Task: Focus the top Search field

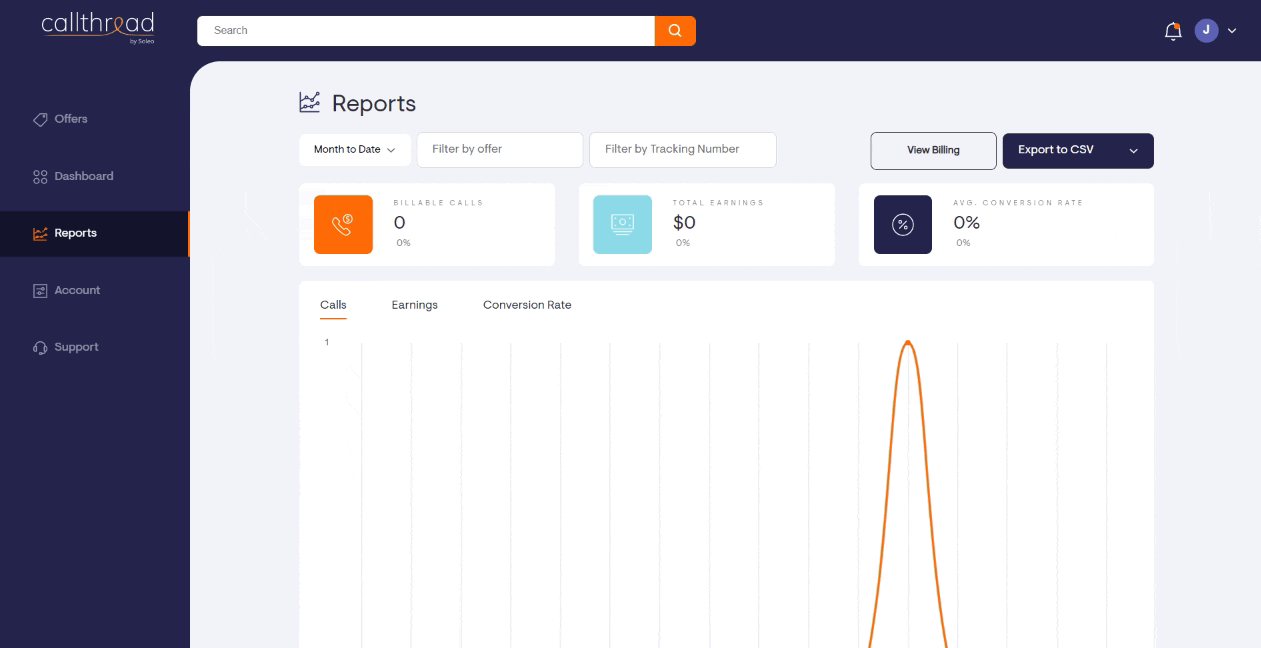Action: [x=426, y=31]
